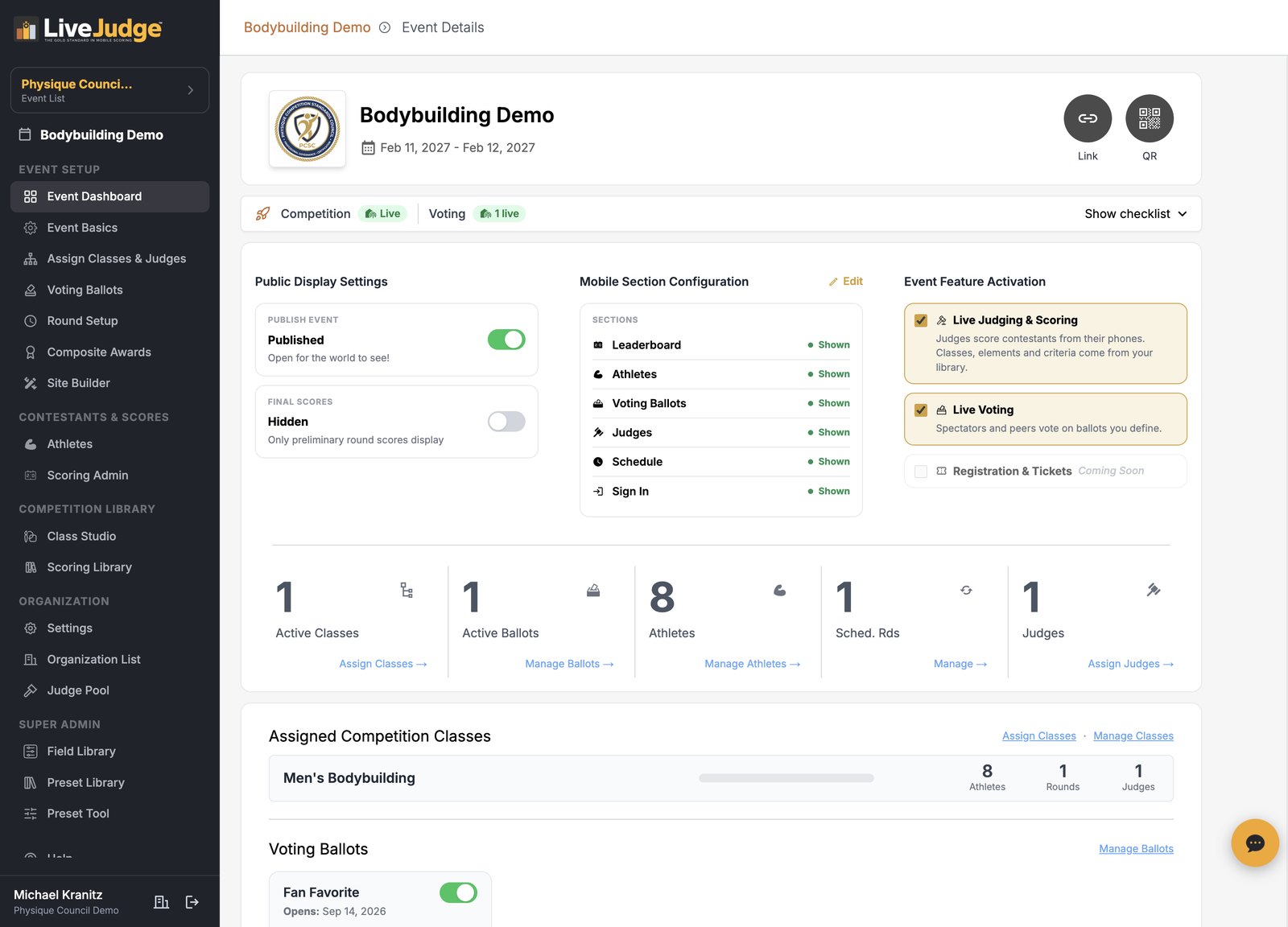Click the Sign In section icon

point(598,491)
